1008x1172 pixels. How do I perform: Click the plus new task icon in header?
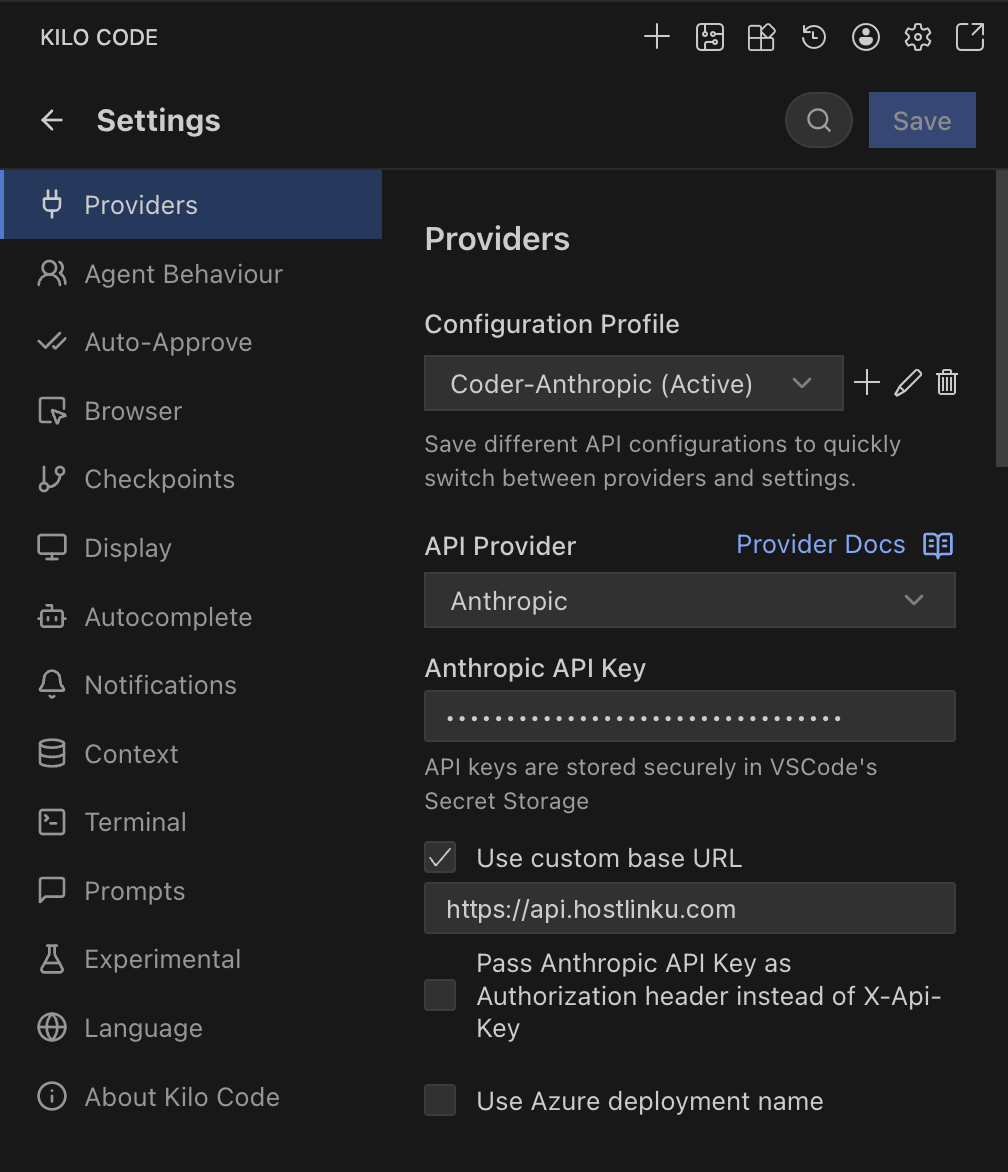(x=657, y=37)
